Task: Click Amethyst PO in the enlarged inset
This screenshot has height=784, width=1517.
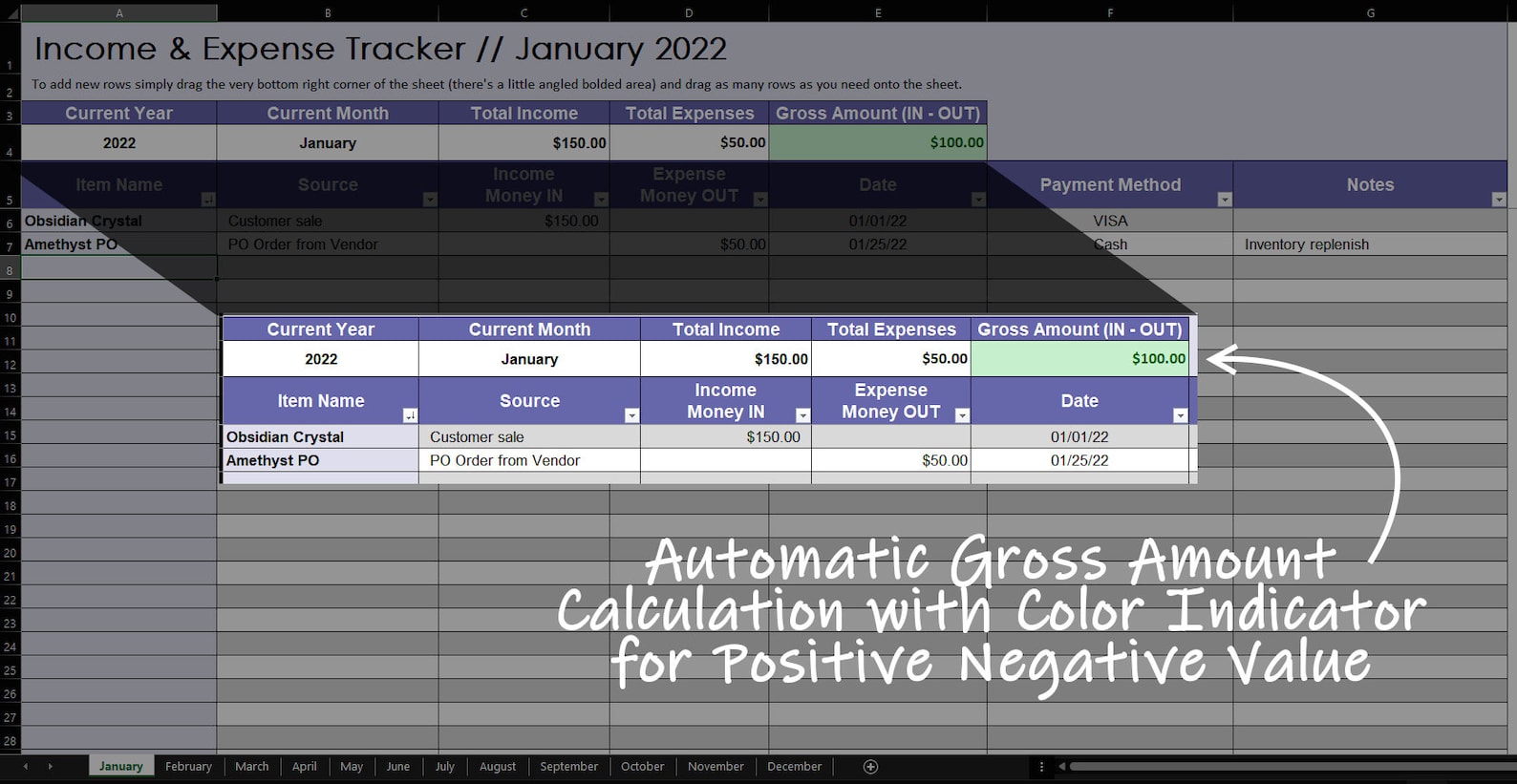Action: tap(320, 460)
